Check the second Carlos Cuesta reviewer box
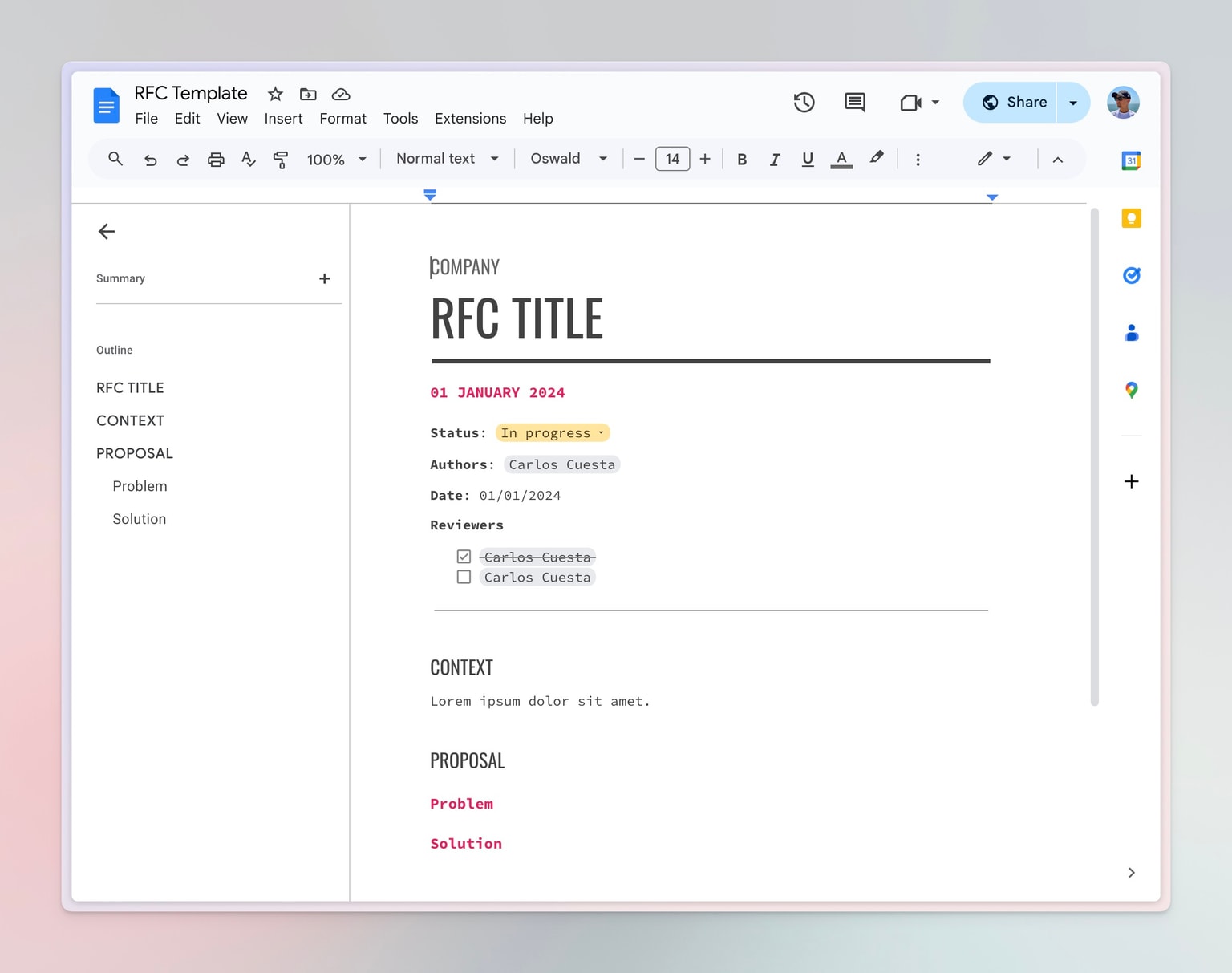The width and height of the screenshot is (1232, 973). point(464,578)
